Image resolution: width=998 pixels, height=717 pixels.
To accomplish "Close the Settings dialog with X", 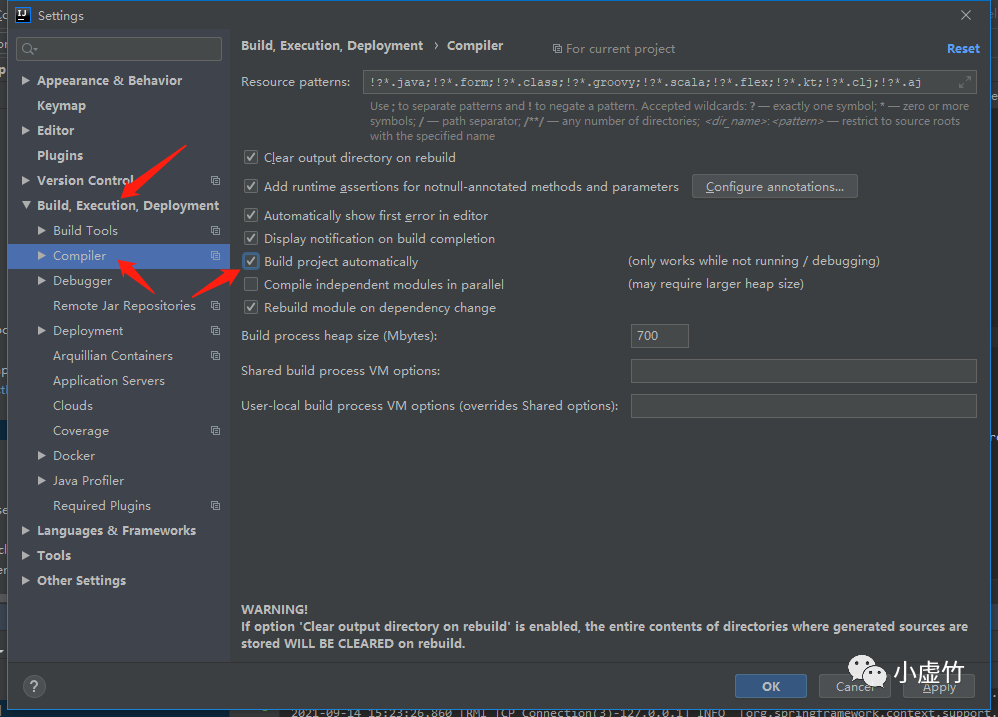I will (x=966, y=15).
